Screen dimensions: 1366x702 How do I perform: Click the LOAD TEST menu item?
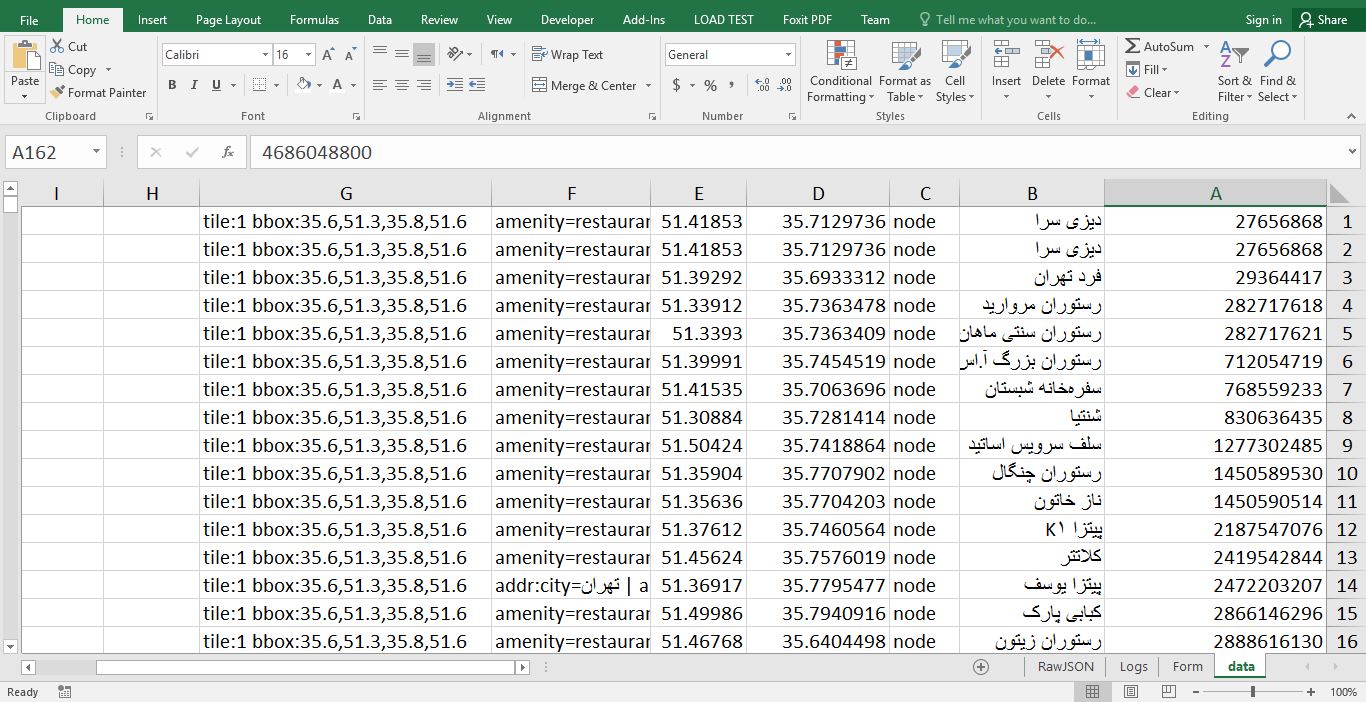coord(722,19)
